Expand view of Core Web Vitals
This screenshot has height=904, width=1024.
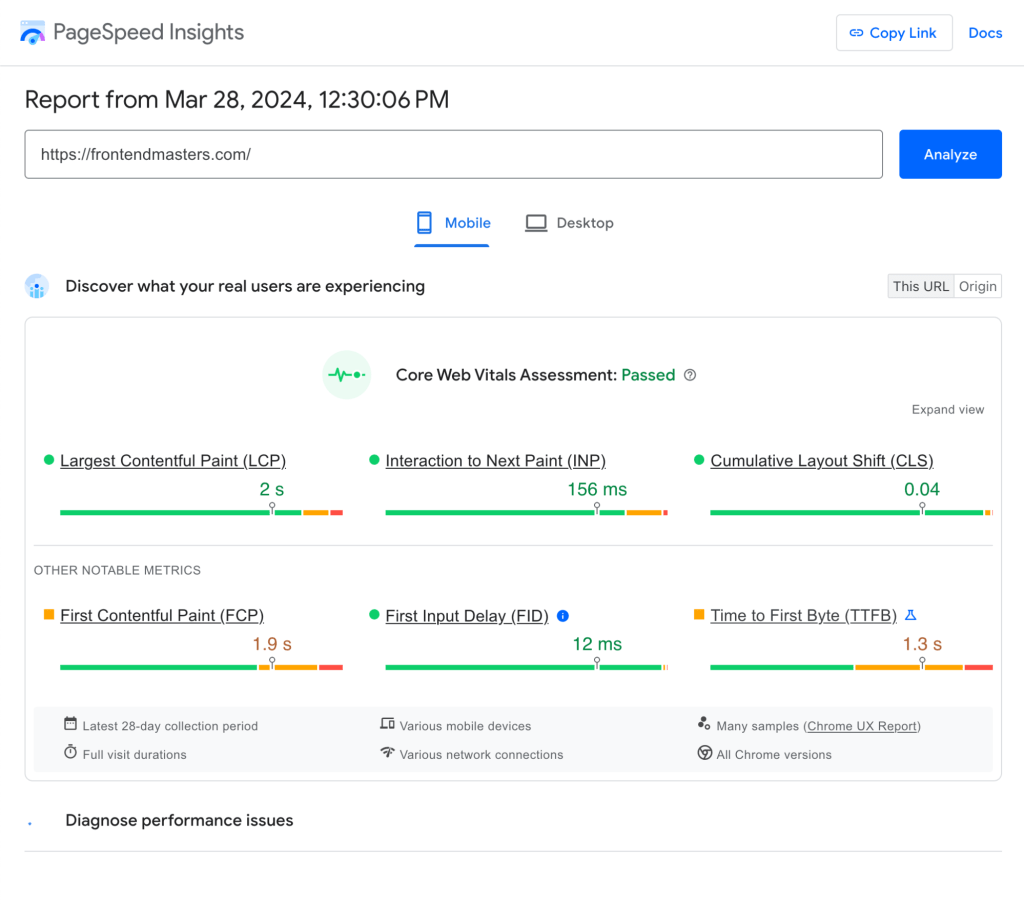[x=948, y=410]
